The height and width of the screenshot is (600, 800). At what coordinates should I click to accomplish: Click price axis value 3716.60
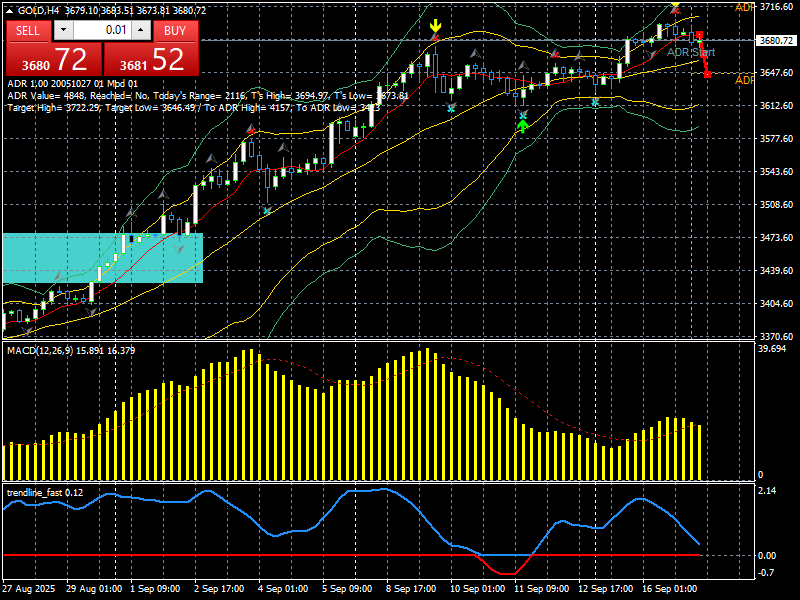(x=777, y=7)
